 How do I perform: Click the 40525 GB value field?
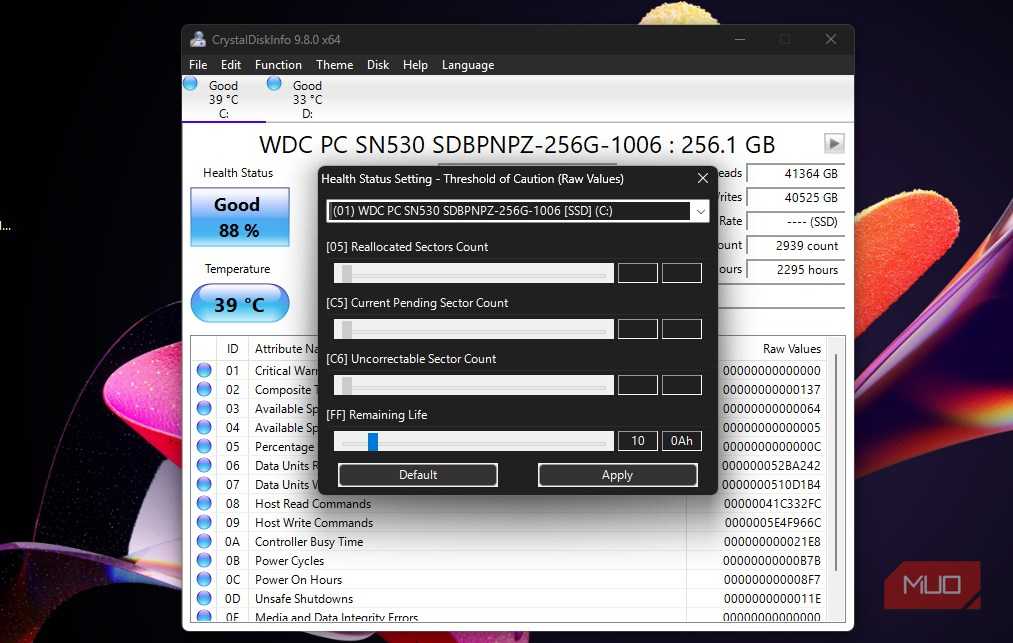[796, 198]
